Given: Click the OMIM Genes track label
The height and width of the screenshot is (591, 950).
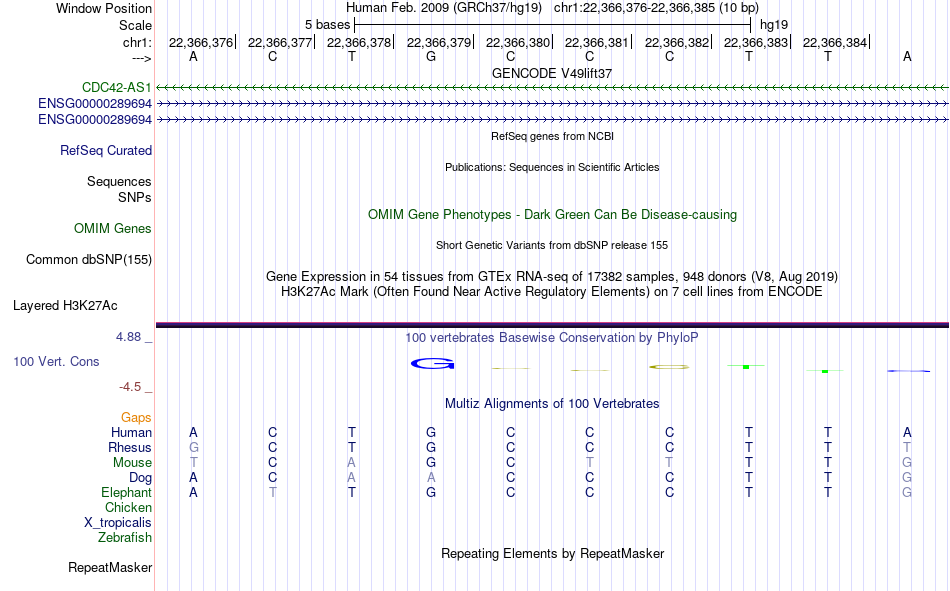Looking at the screenshot, I should (x=113, y=229).
